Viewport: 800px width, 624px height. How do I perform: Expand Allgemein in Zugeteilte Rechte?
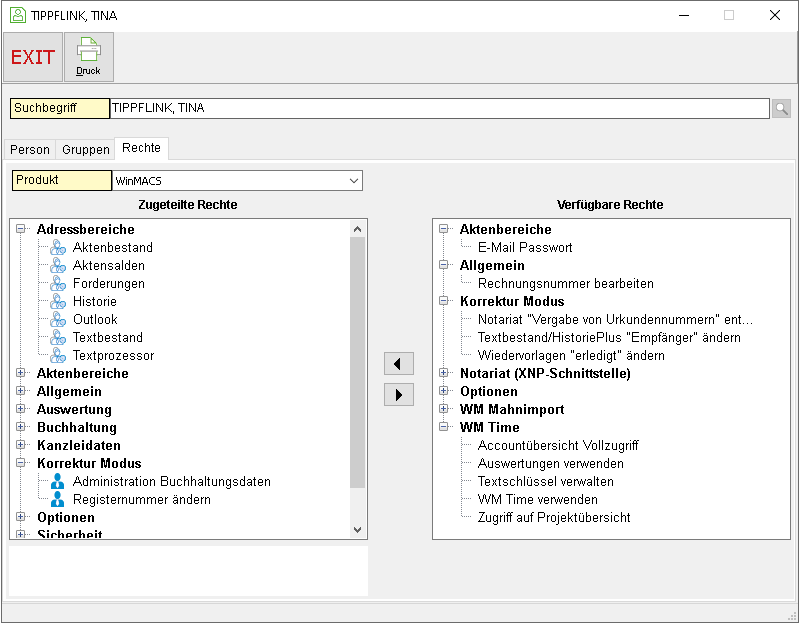[20, 391]
